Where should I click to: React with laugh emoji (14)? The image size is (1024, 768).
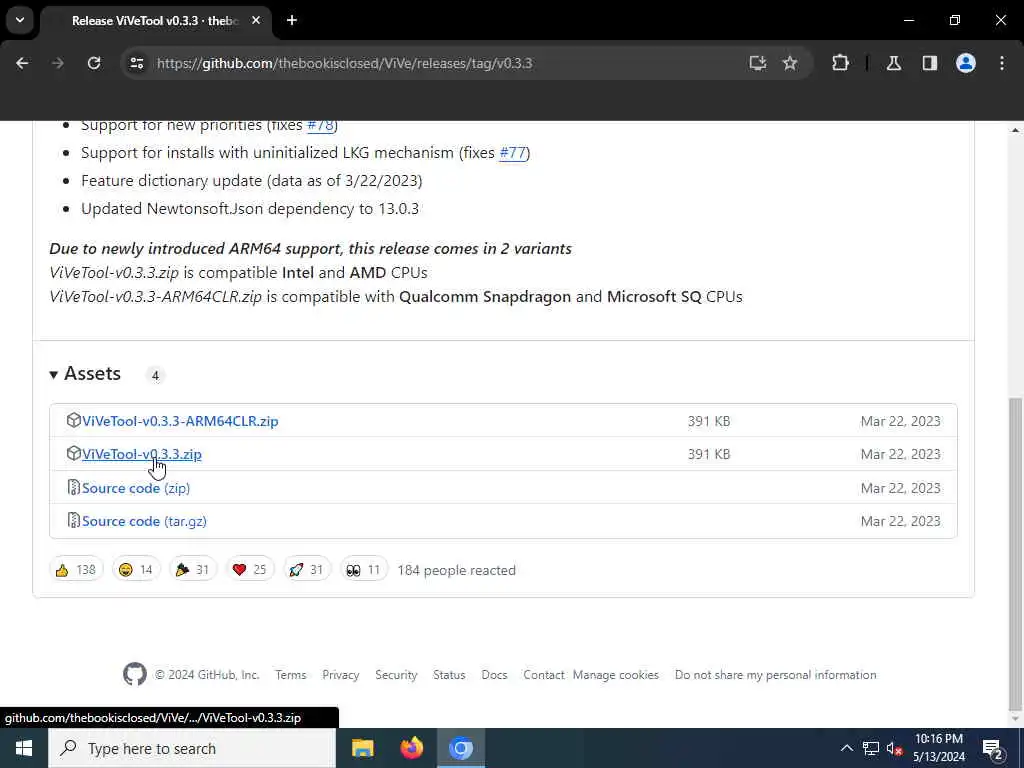point(136,570)
